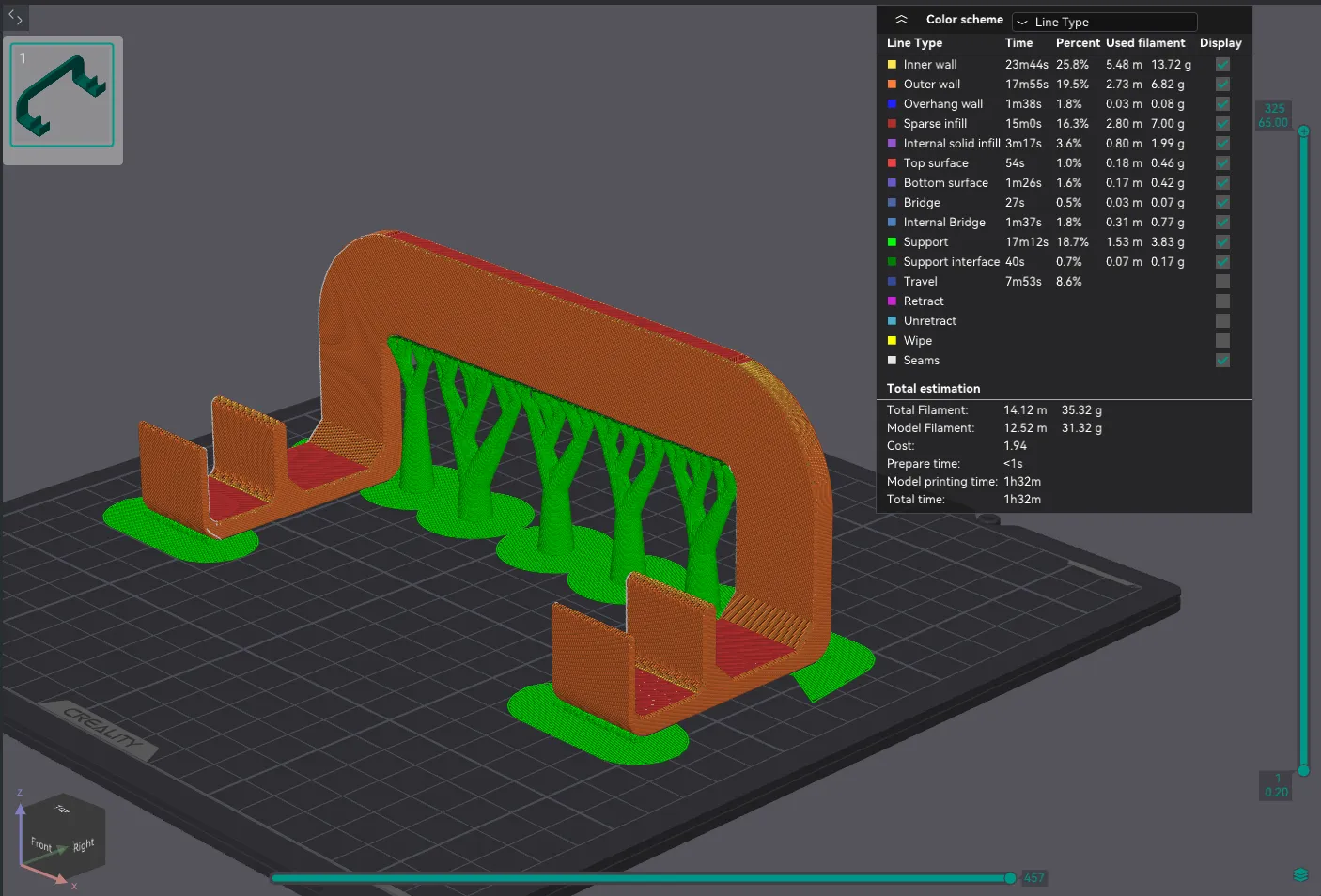Disable Inner wall display checkbox
This screenshot has height=896, width=1321.
[x=1222, y=65]
